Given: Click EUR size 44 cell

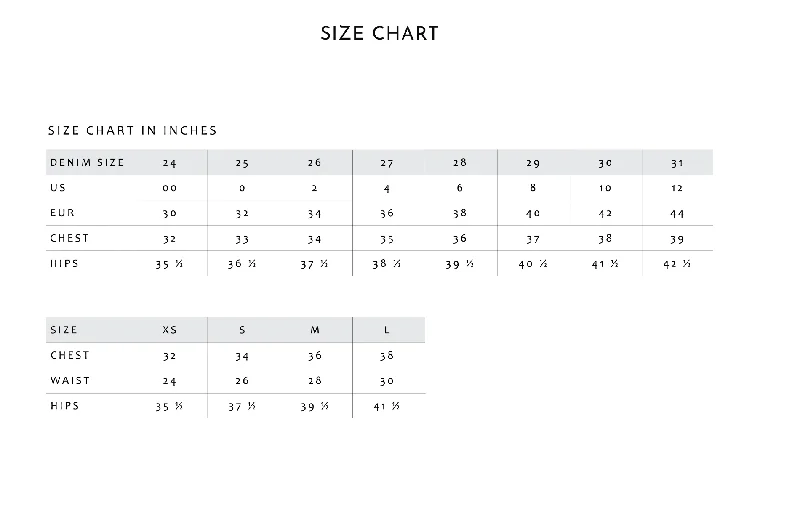Looking at the screenshot, I should pyautogui.click(x=677, y=214).
